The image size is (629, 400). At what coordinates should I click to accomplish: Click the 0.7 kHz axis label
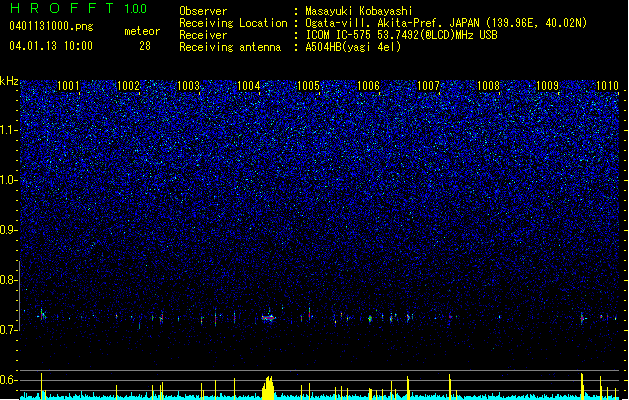(x=9, y=330)
